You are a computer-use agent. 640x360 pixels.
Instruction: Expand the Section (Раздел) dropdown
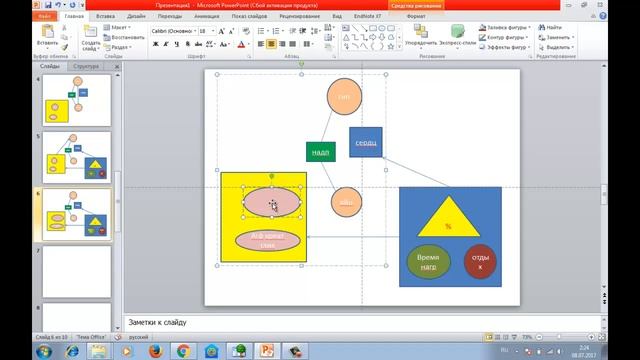118,47
